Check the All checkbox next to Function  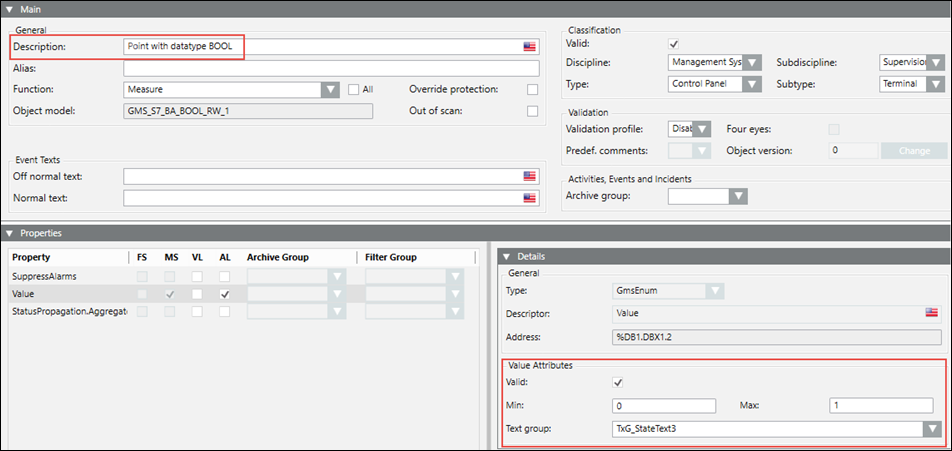pyautogui.click(x=353, y=89)
